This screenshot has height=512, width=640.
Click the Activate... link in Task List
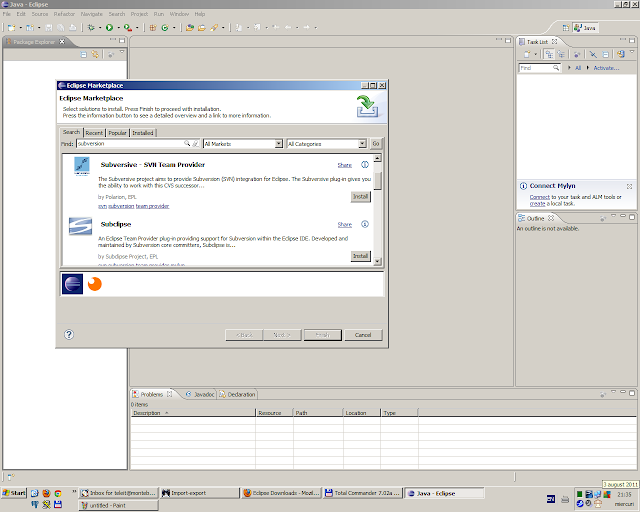(x=606, y=68)
